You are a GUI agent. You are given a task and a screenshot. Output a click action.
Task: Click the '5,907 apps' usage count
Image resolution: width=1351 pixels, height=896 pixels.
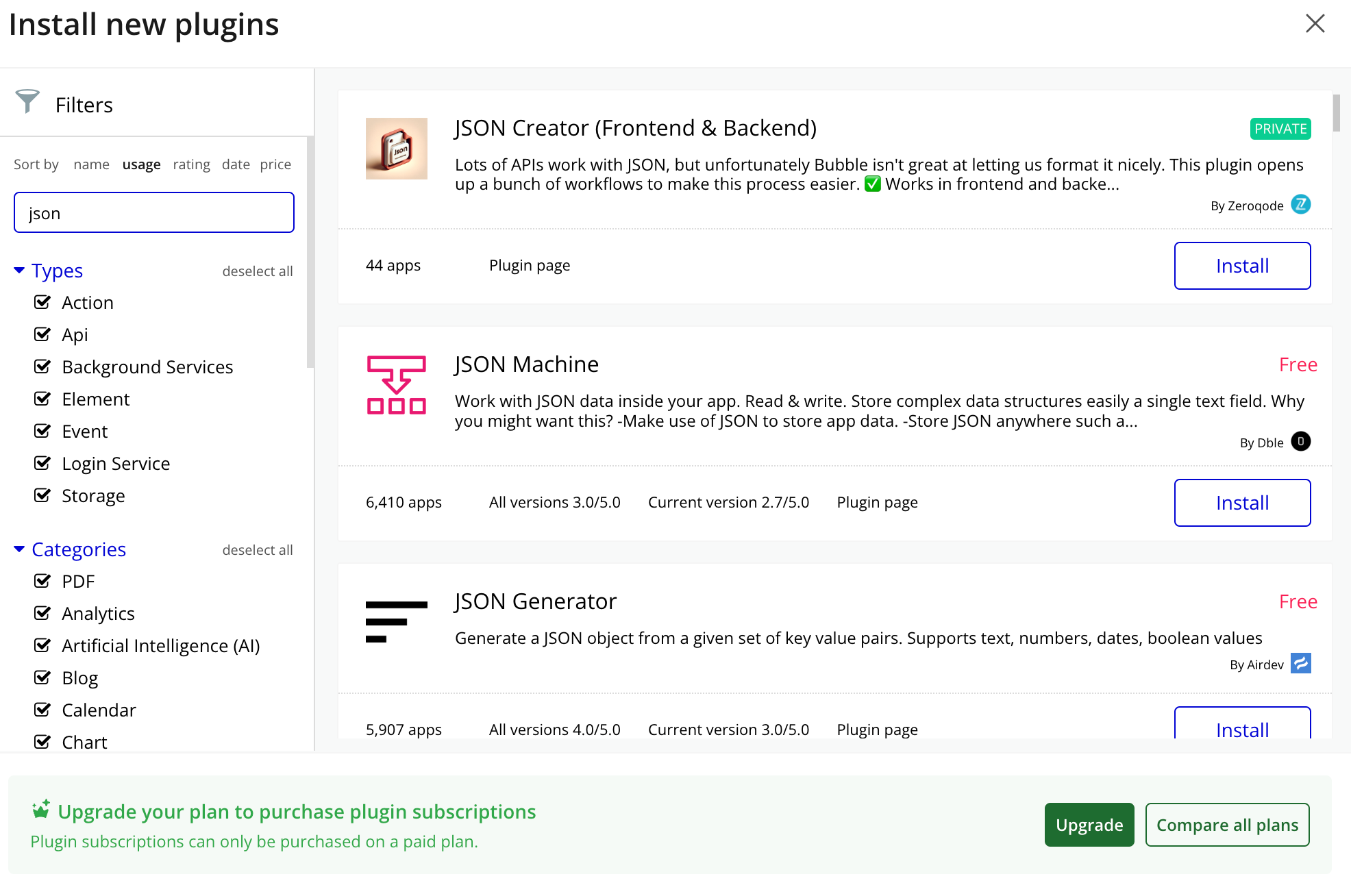(404, 730)
